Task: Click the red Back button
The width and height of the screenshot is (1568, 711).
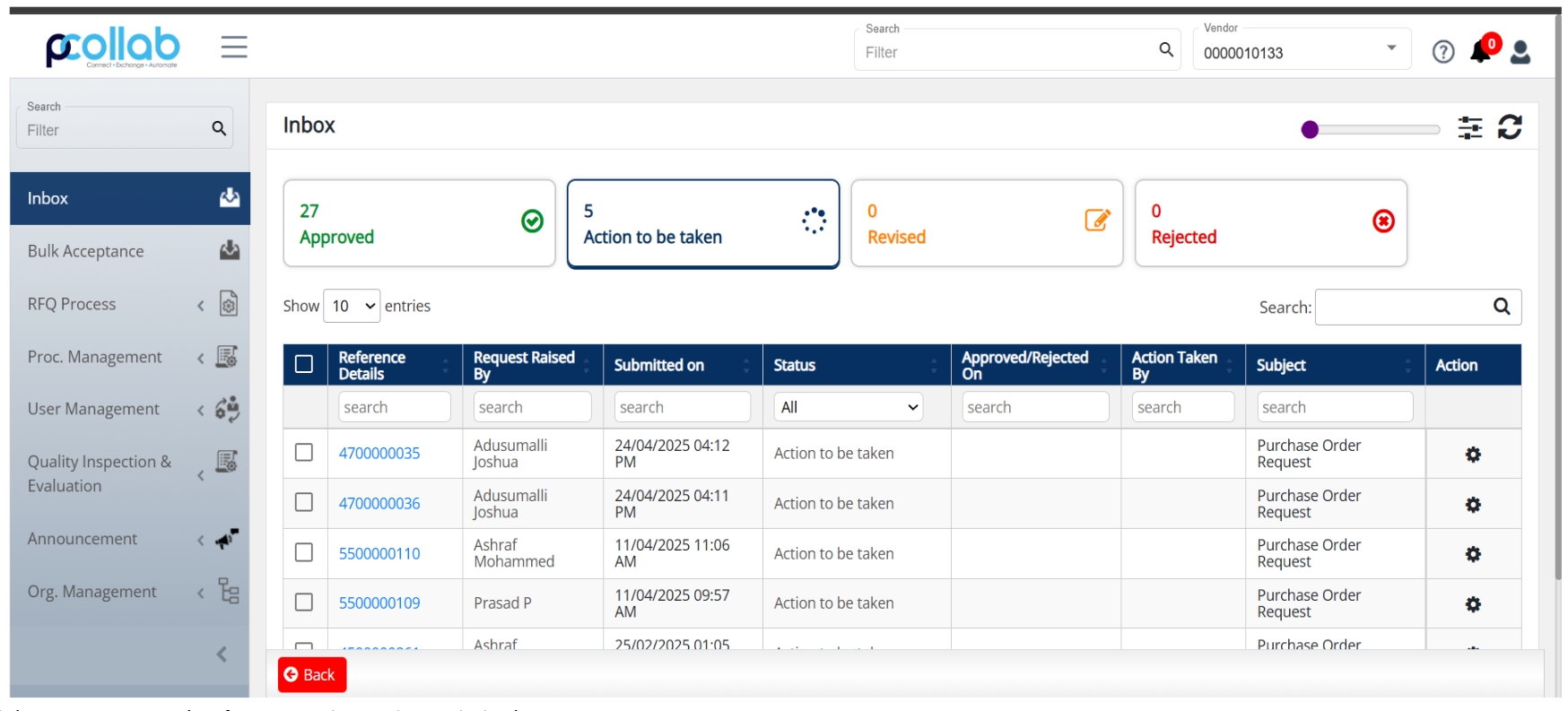Action: pyautogui.click(x=312, y=675)
